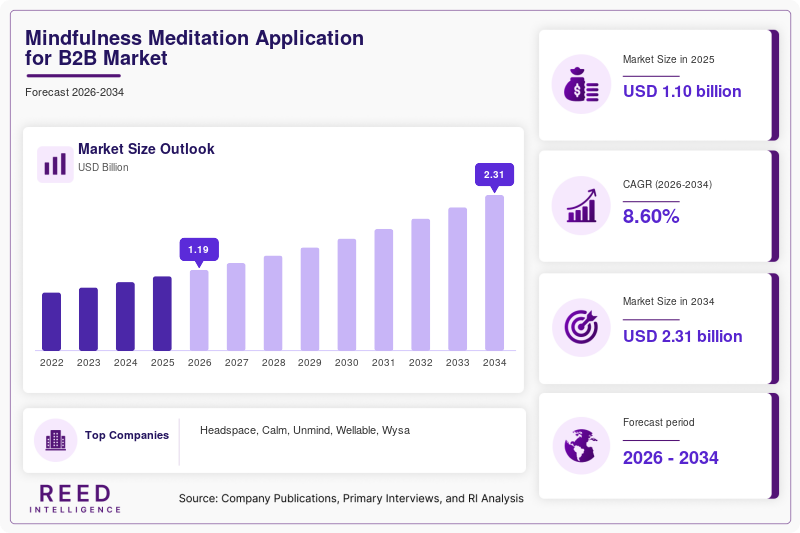Click the 2024 axis label

(x=126, y=363)
